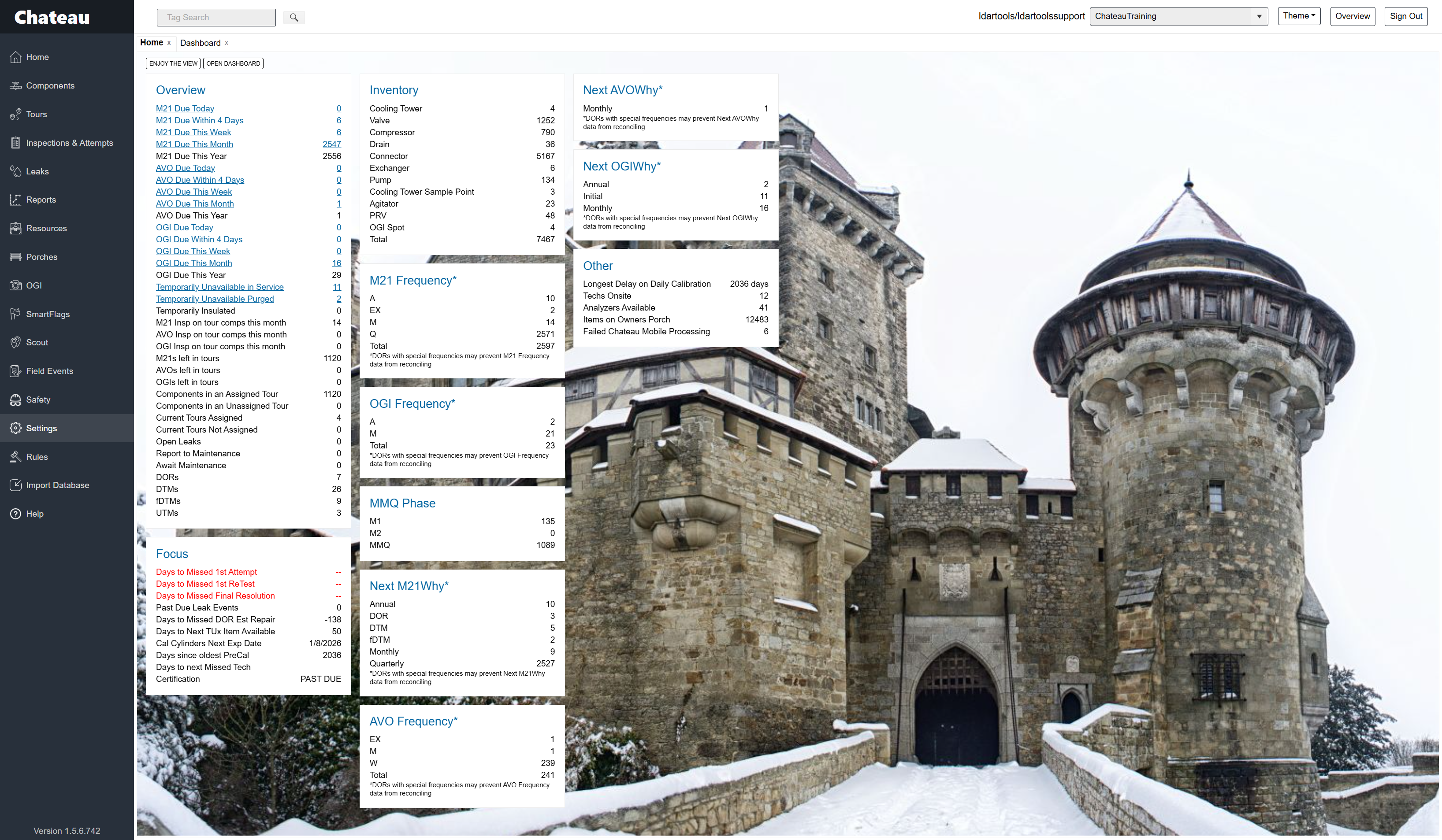Open Reports from the sidebar menu
The height and width of the screenshot is (840, 1442).
click(67, 200)
